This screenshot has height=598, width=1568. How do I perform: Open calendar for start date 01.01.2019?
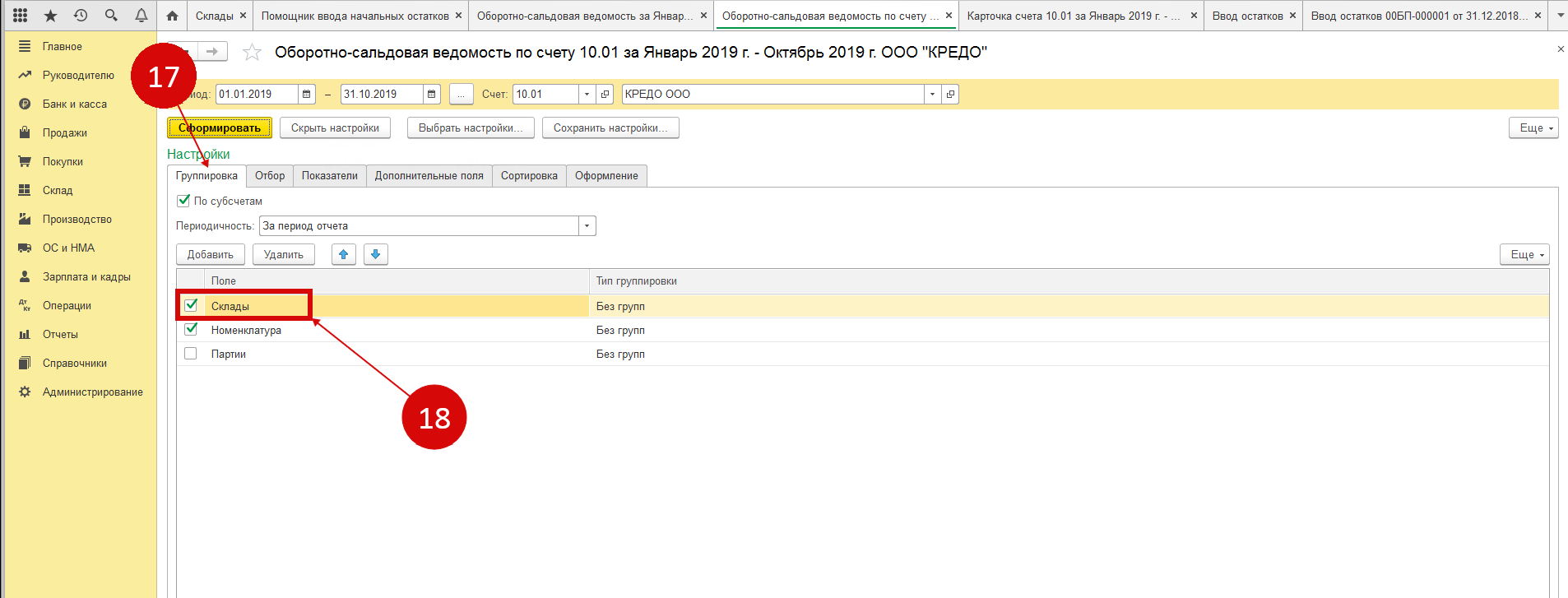coord(307,95)
